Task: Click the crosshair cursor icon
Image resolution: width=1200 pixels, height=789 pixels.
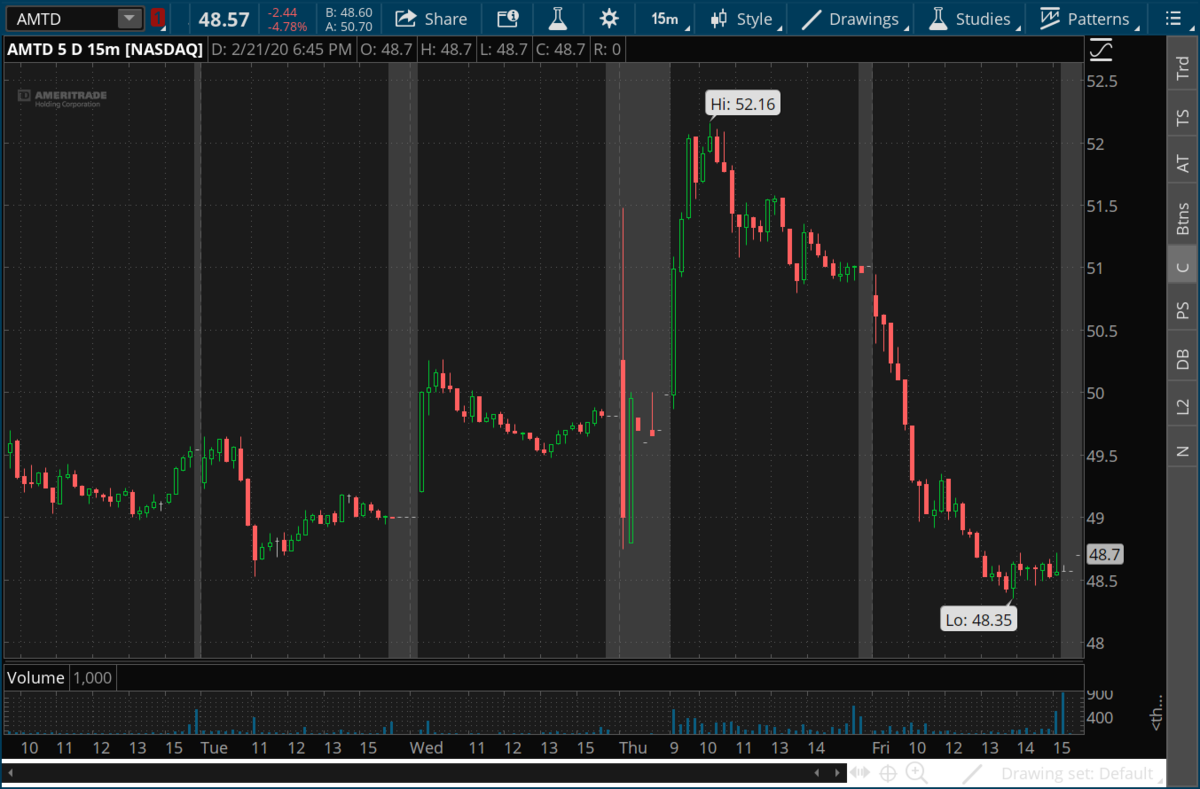Action: click(888, 773)
